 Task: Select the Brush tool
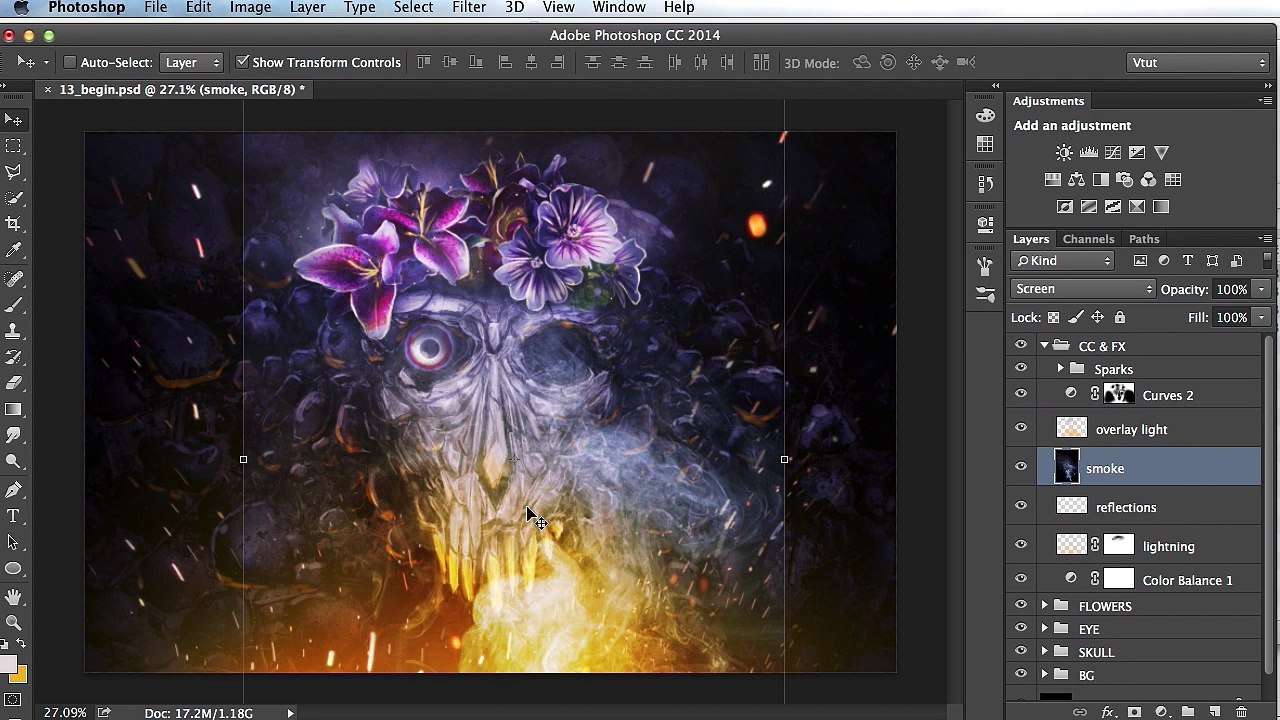[14, 304]
